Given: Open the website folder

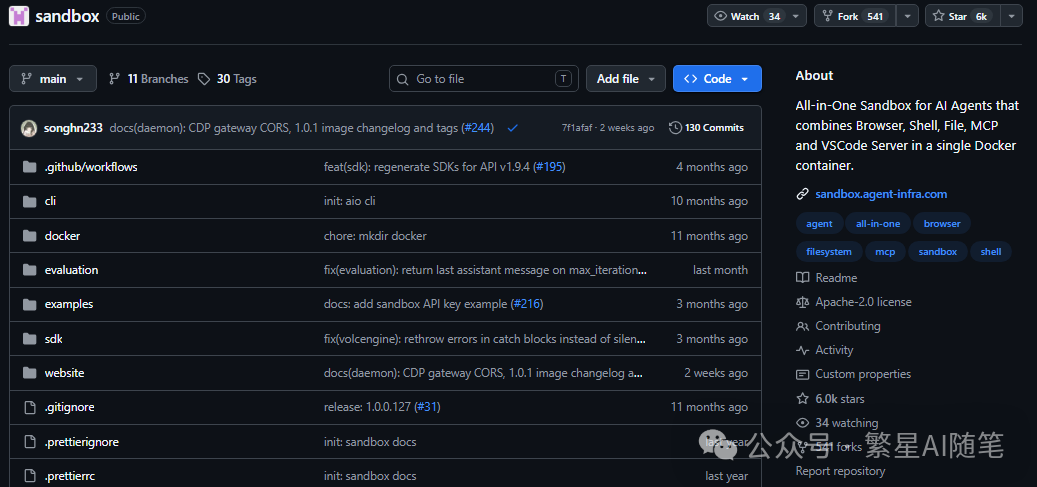Looking at the screenshot, I should [x=65, y=373].
